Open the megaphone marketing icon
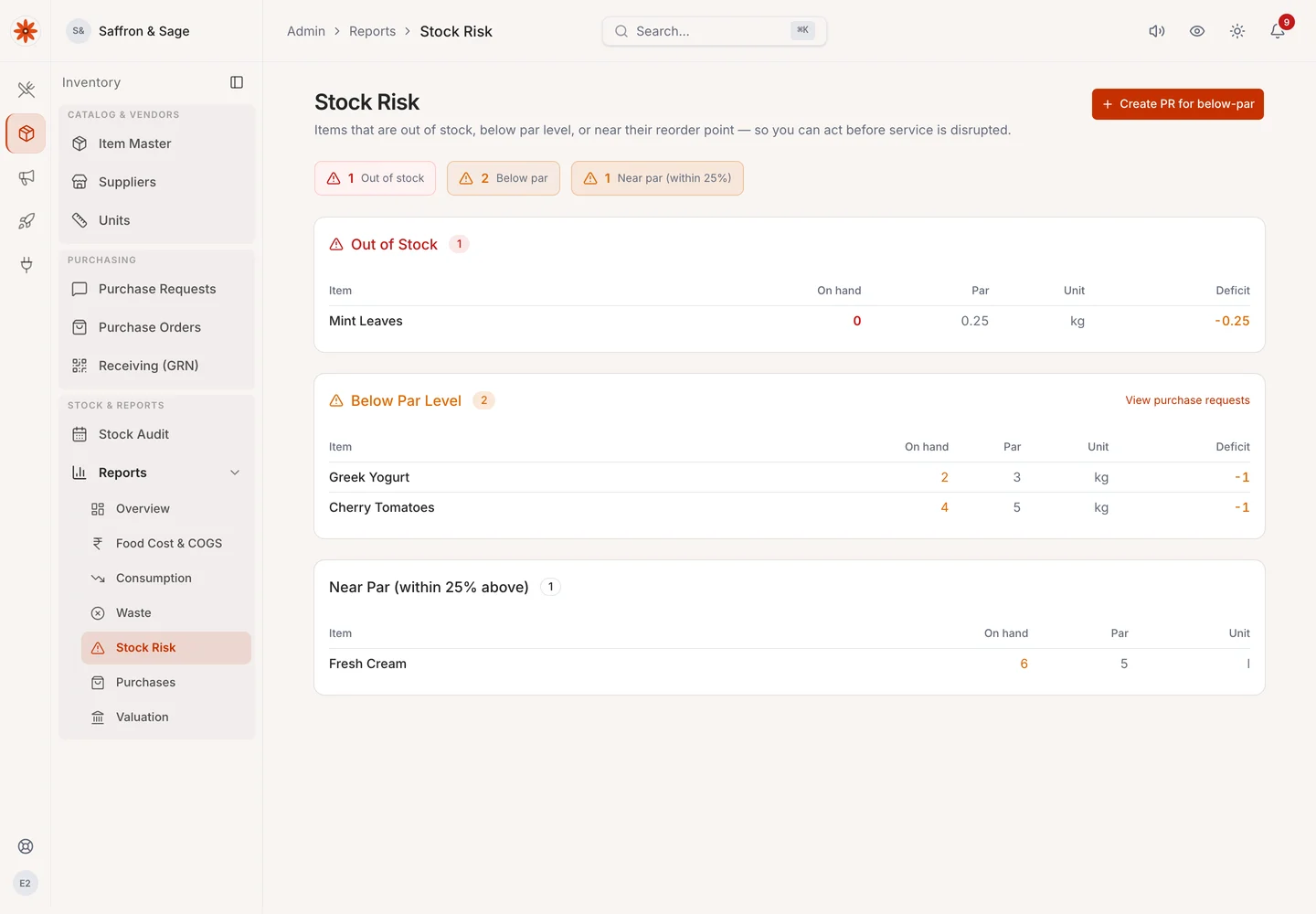The height and width of the screenshot is (914, 1316). pos(26,177)
